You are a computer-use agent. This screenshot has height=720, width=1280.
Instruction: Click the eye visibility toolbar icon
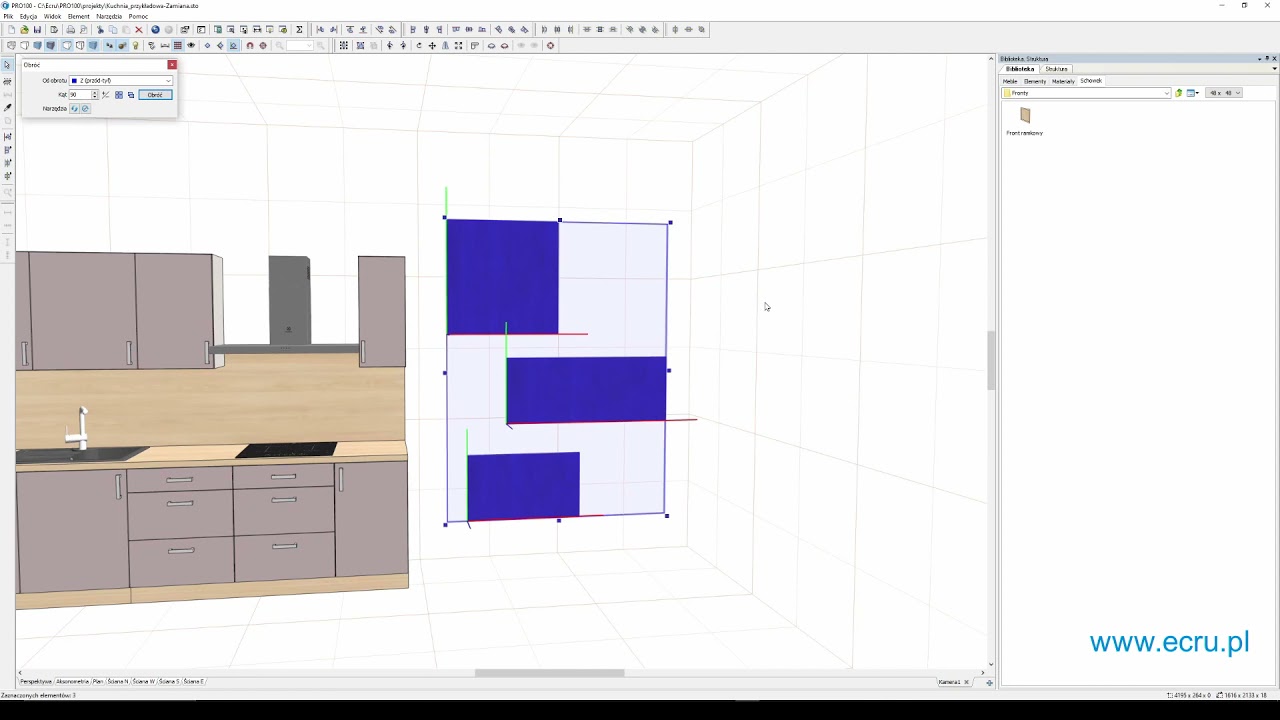pyautogui.click(x=191, y=46)
